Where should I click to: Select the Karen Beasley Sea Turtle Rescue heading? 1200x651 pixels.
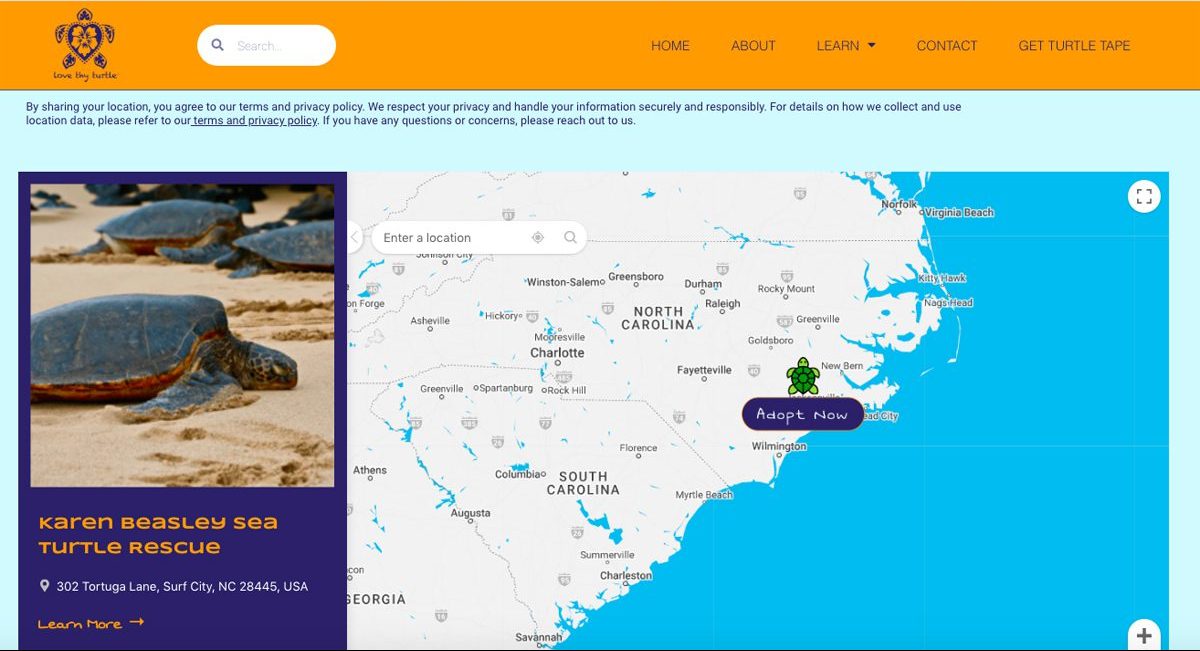[158, 535]
